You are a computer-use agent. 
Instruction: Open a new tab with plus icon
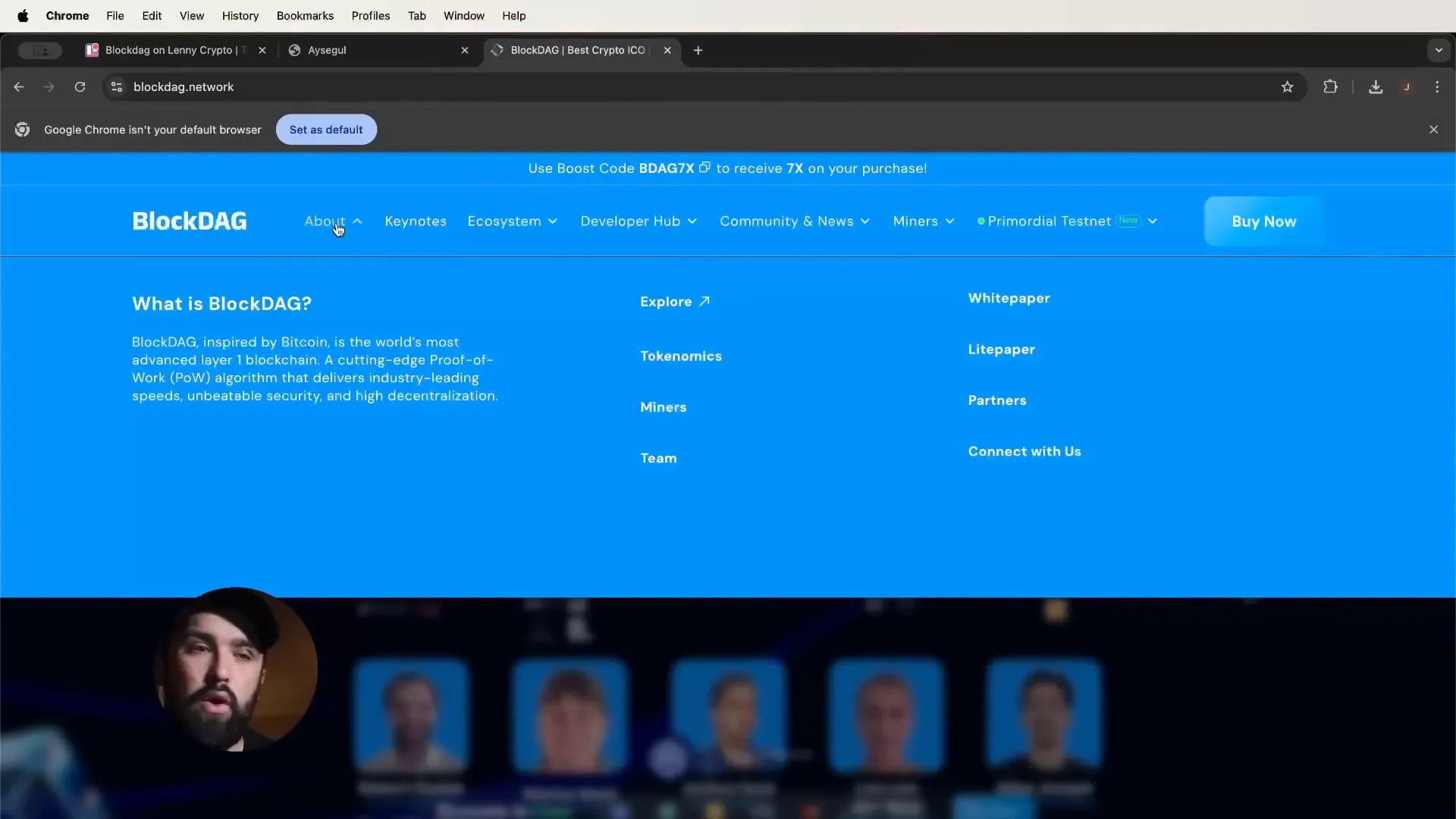pos(698,50)
